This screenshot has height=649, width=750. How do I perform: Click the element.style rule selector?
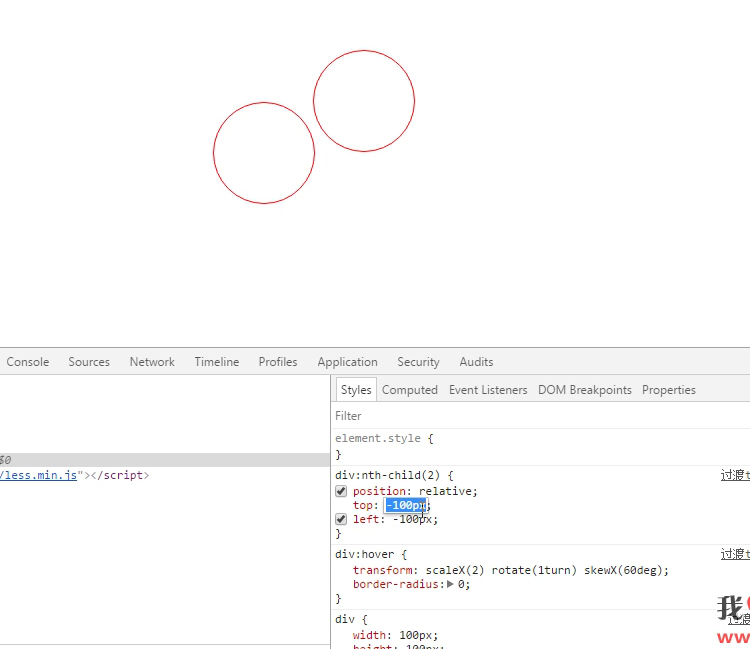(x=378, y=438)
